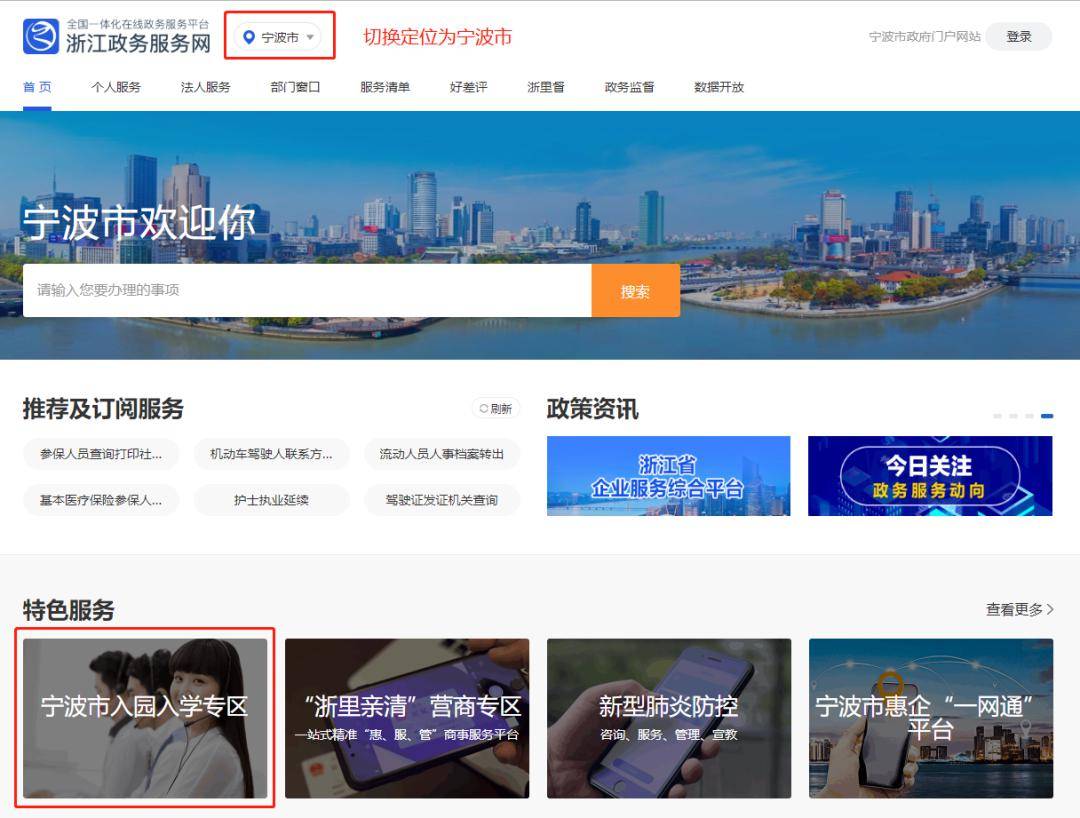Open the 宁波市 city dropdown arrow

point(310,37)
